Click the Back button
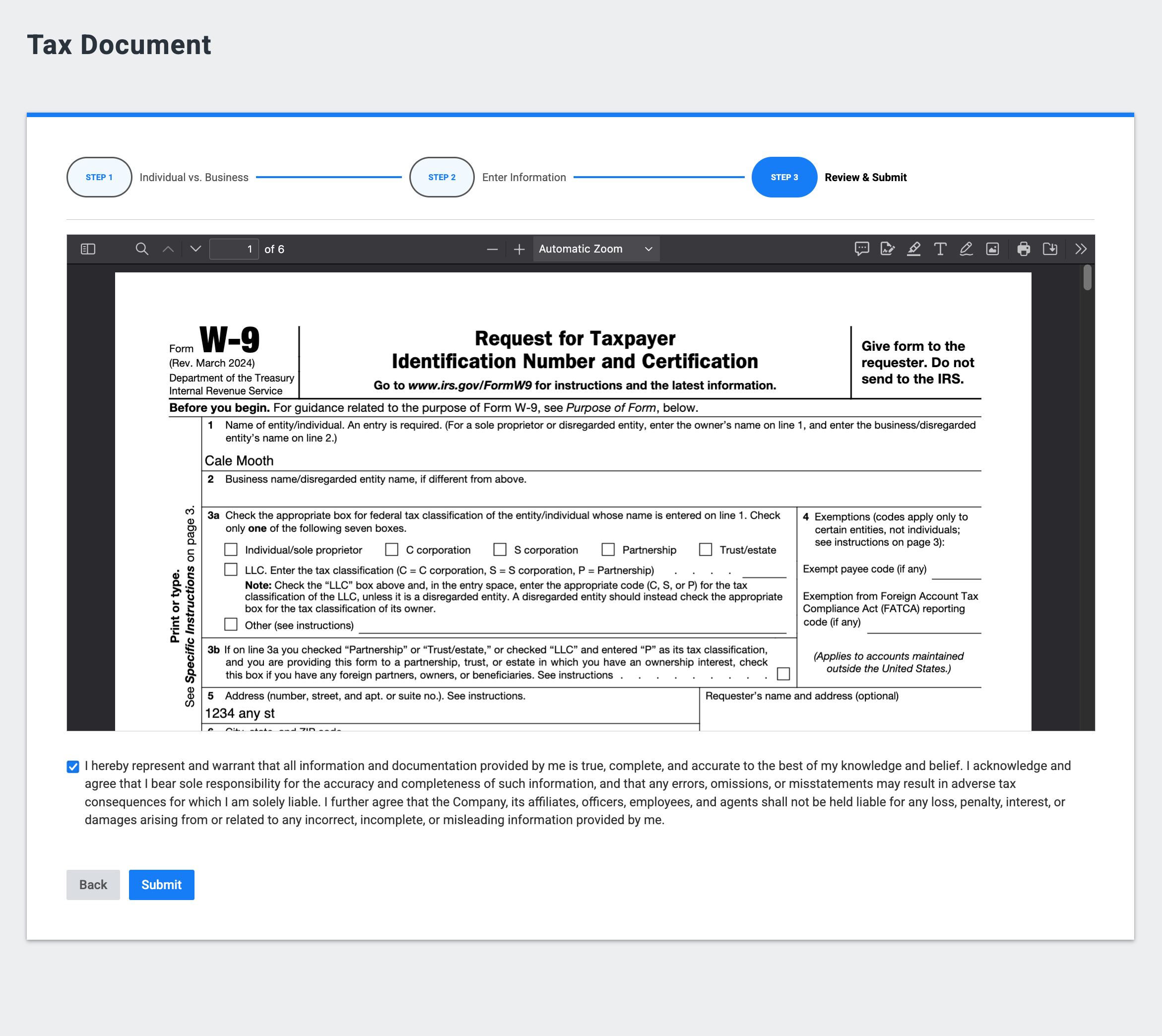Screen dimensions: 1162x1036 click(93, 885)
